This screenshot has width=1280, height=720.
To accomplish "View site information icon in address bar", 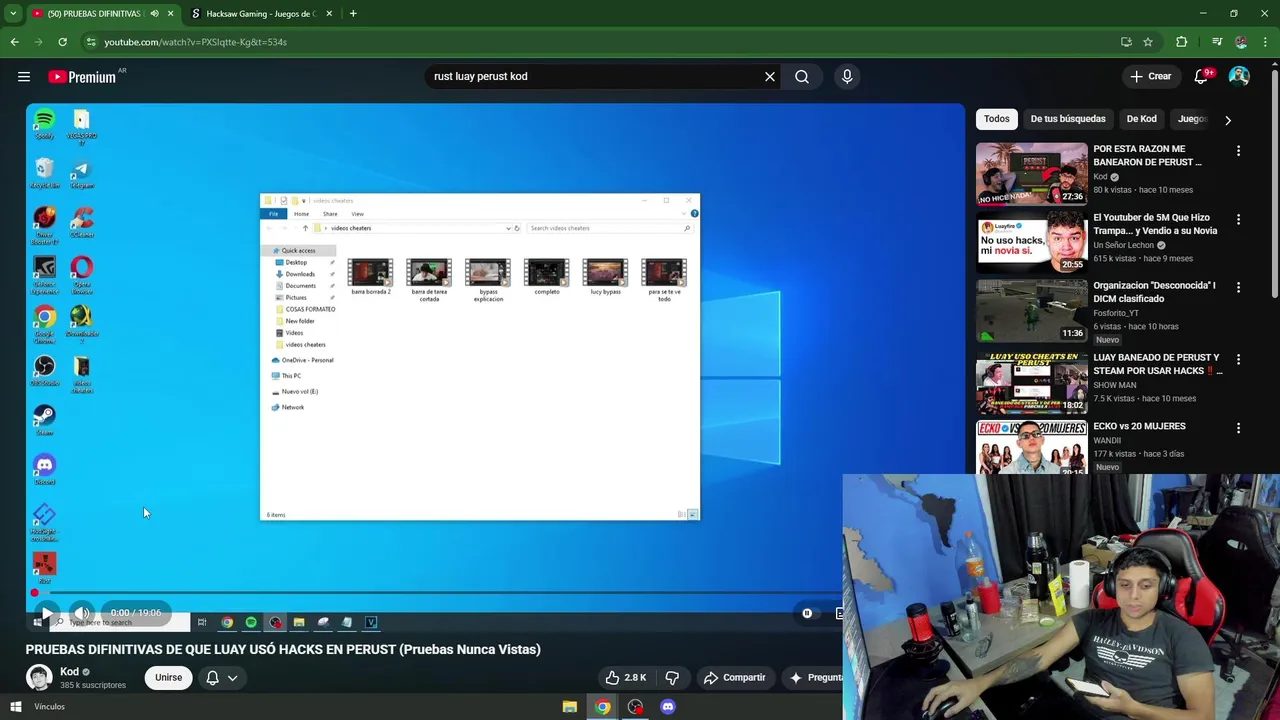I will pyautogui.click(x=91, y=42).
